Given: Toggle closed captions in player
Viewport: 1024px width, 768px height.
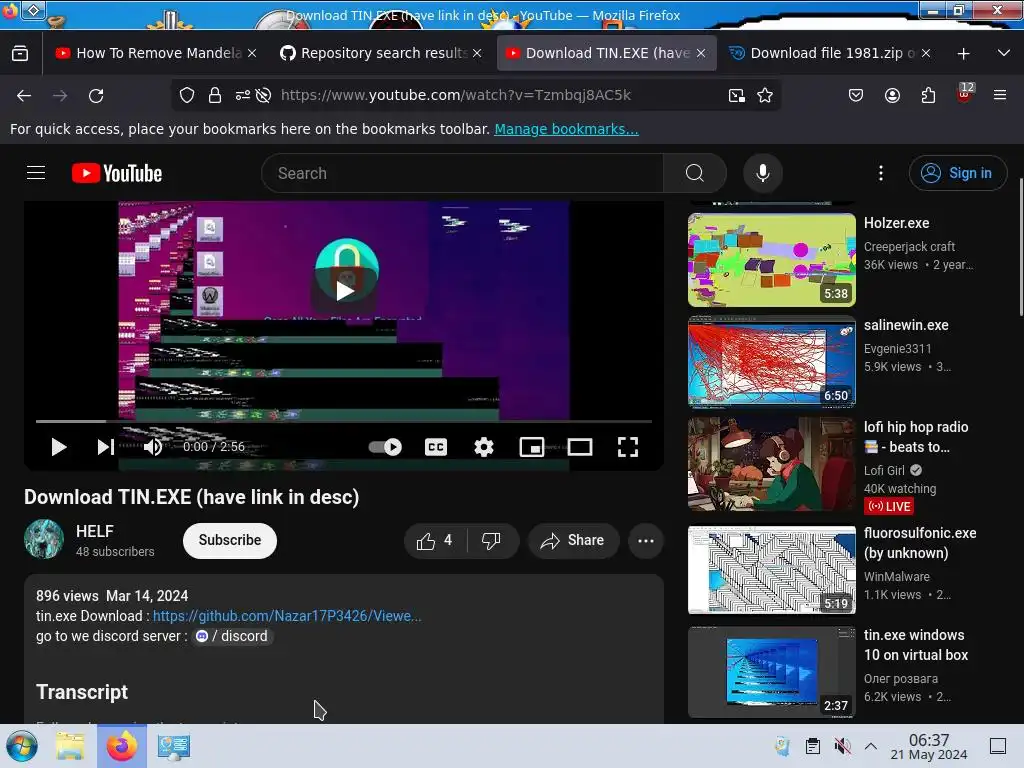Looking at the screenshot, I should [436, 447].
